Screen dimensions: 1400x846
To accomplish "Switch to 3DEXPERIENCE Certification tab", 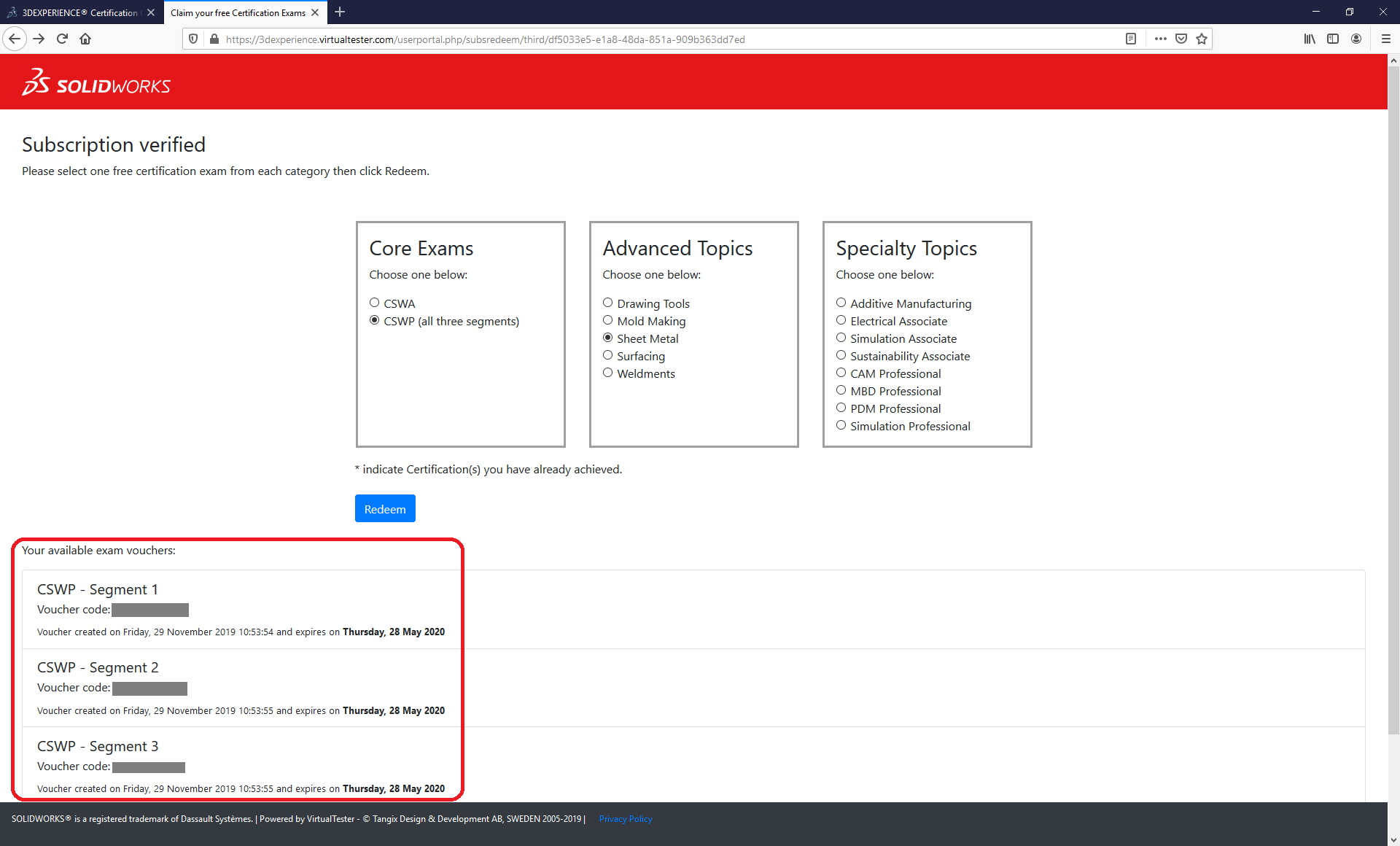I will tap(79, 12).
